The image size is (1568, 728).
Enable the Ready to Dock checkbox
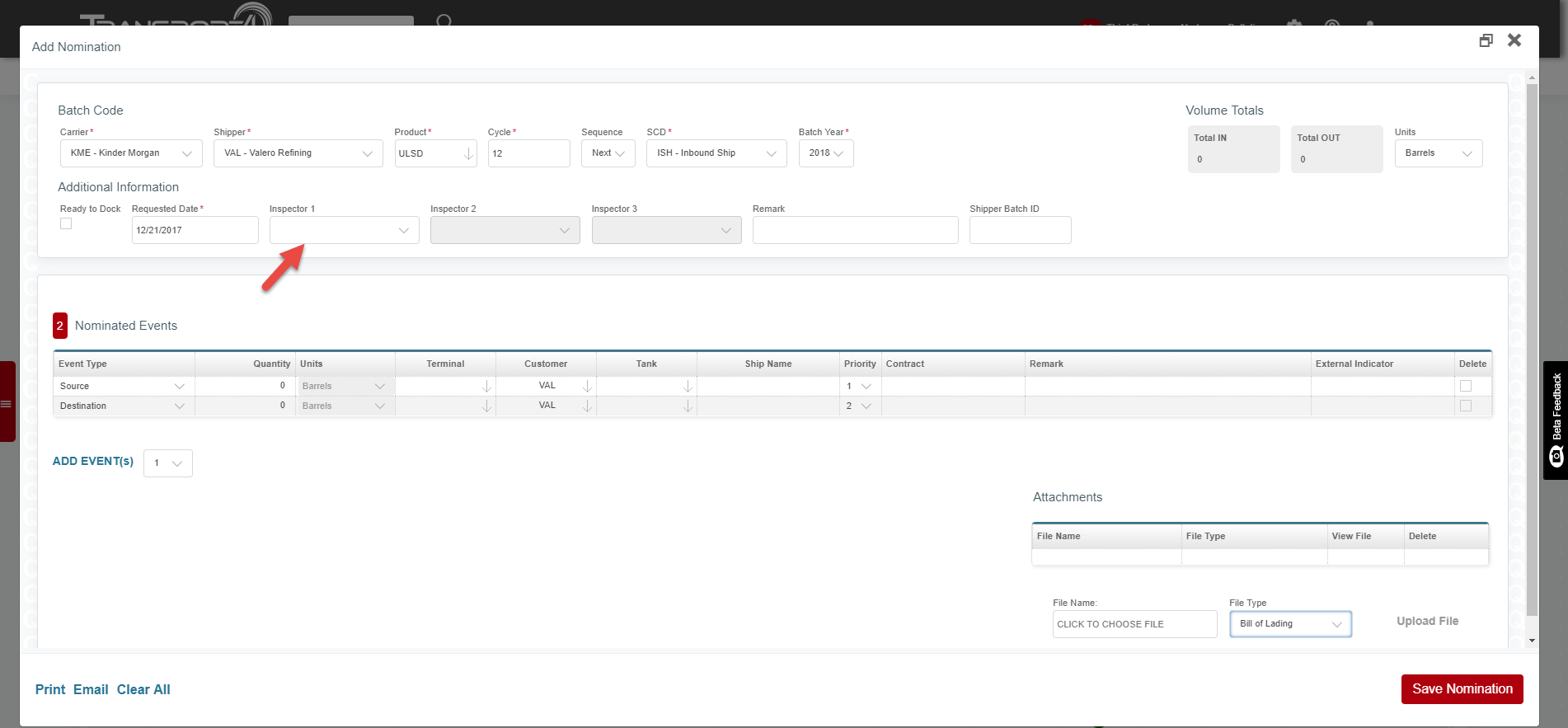[x=66, y=224]
